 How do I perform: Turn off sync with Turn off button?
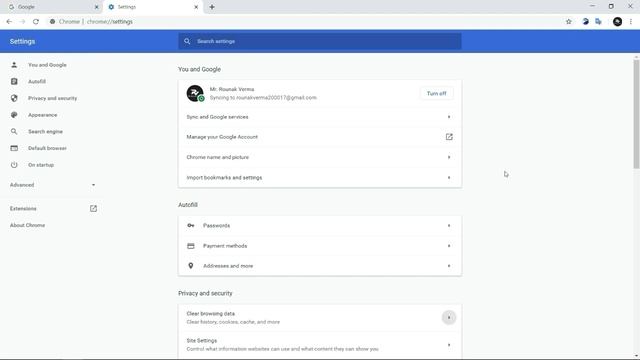tap(436, 93)
